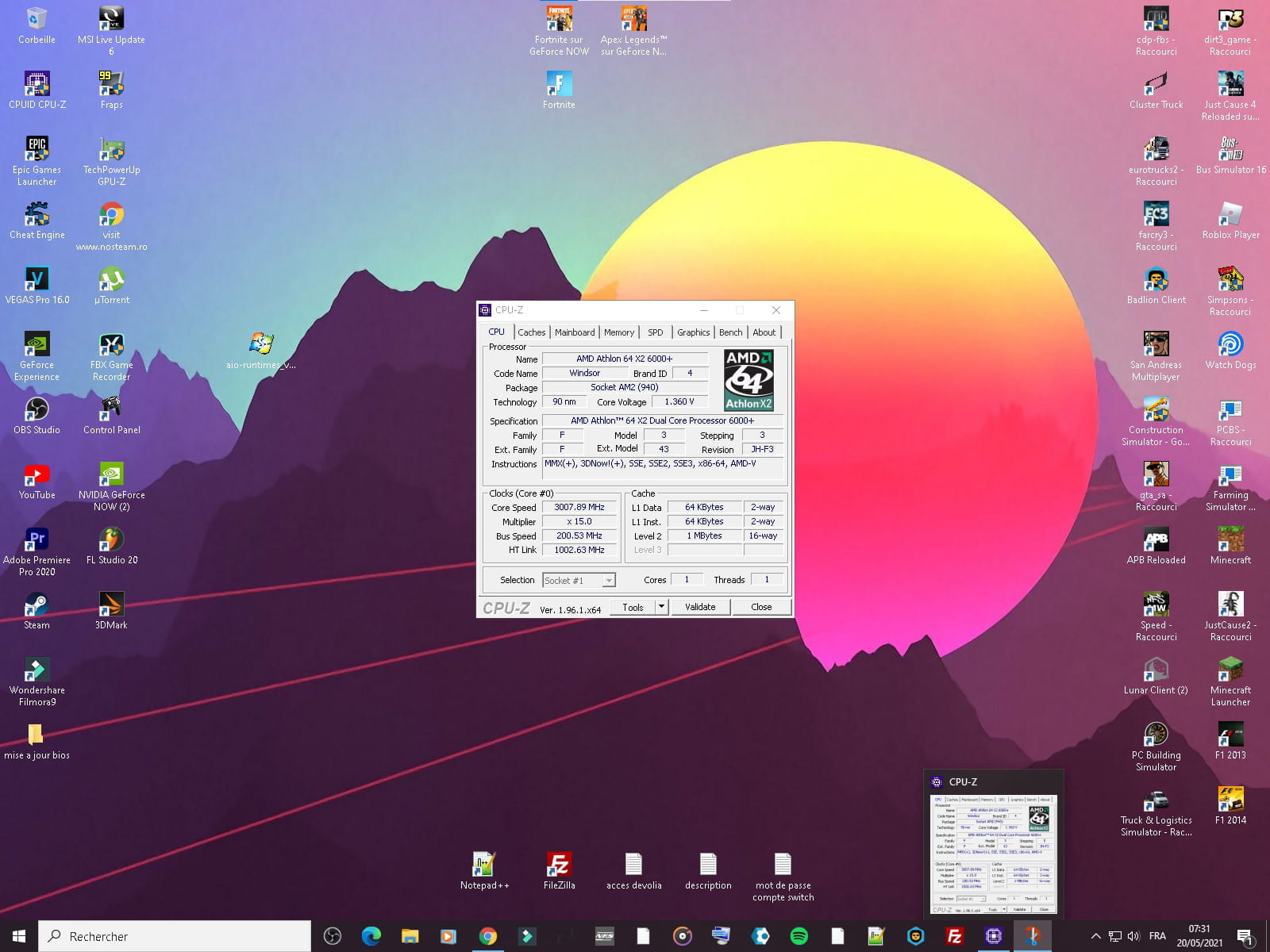
Task: Open Microsoft Edge from taskbar
Action: [x=371, y=936]
